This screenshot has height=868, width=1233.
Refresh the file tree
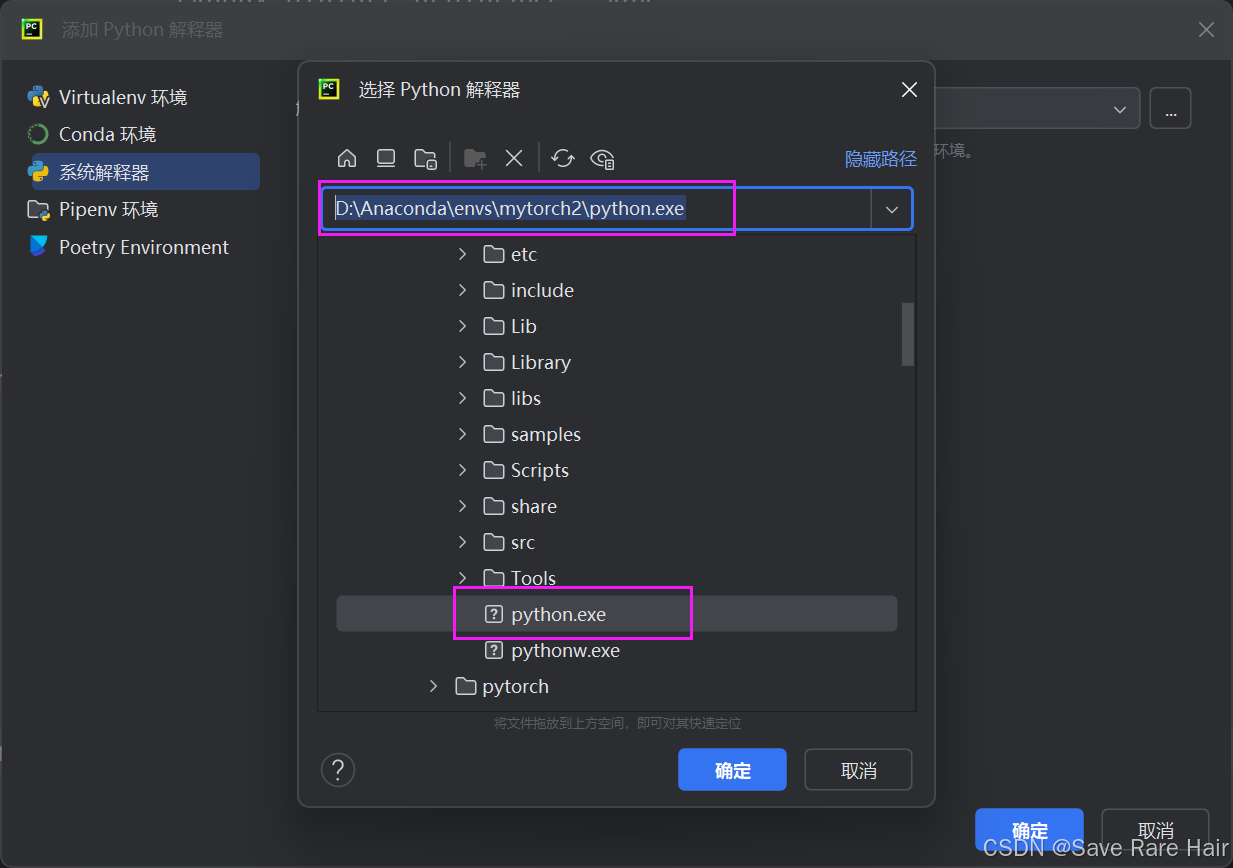pyautogui.click(x=563, y=158)
